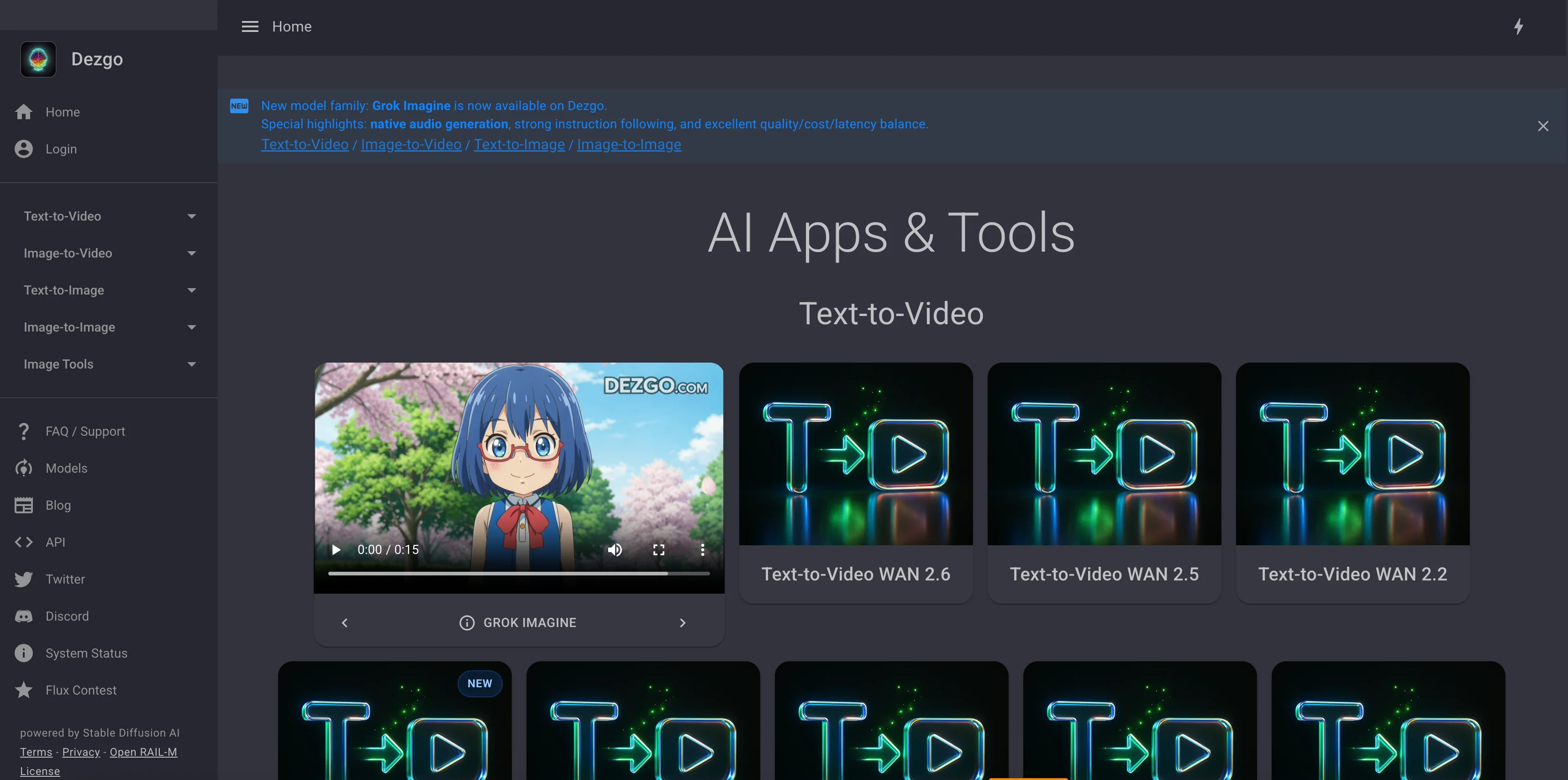Click the Dezgo logo icon
The height and width of the screenshot is (780, 1568).
(38, 59)
